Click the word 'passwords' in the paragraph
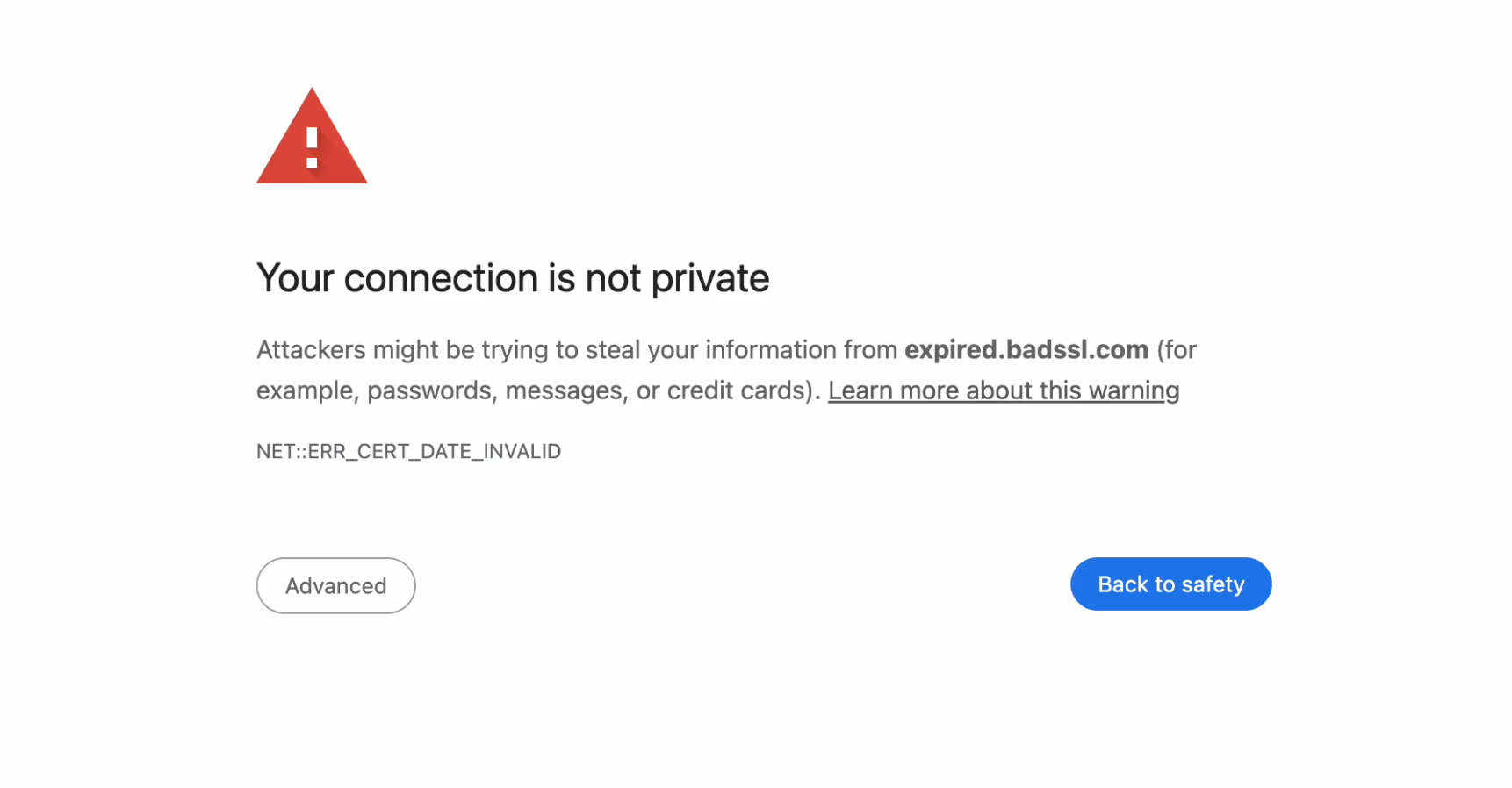Image resolution: width=1512 pixels, height=788 pixels. (429, 390)
